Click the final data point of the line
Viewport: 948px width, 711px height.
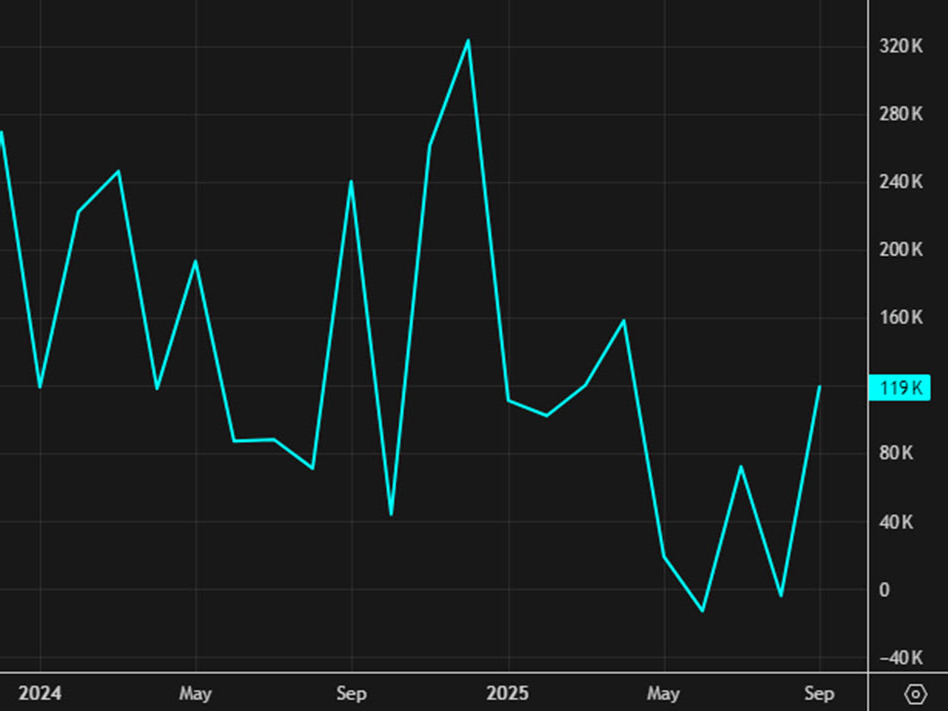pos(820,387)
